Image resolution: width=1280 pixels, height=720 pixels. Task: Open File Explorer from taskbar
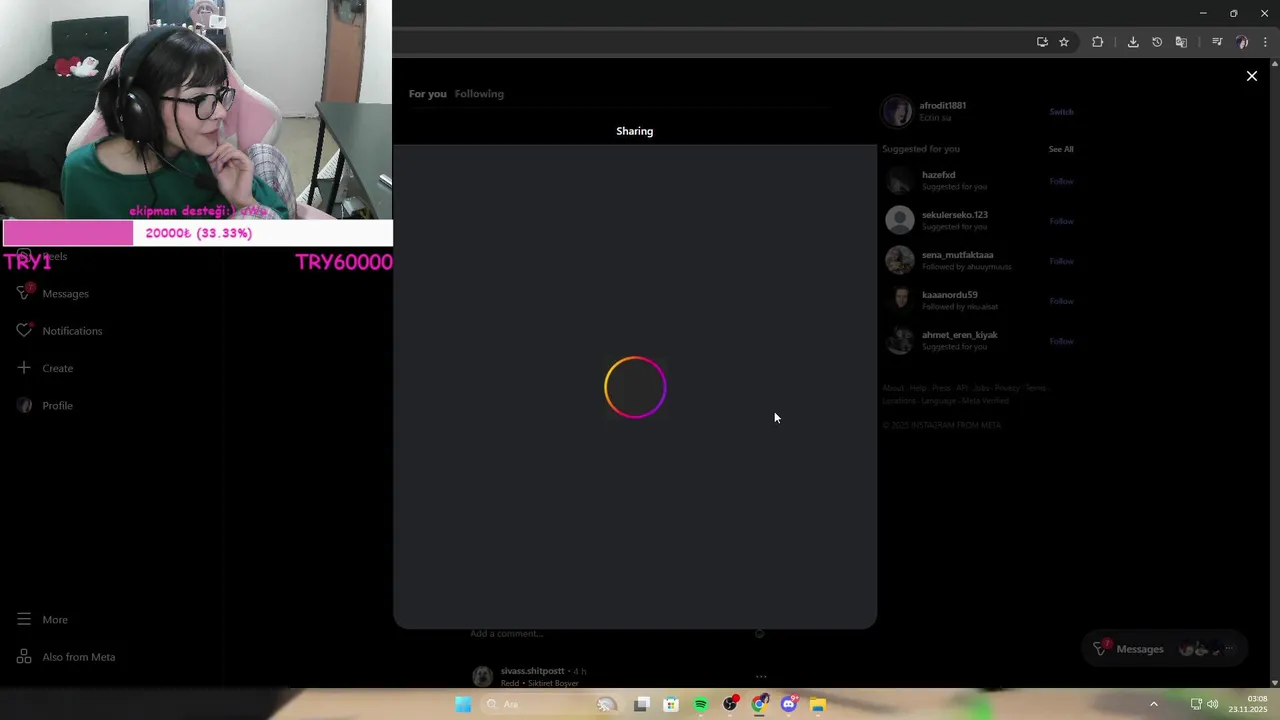tap(817, 704)
